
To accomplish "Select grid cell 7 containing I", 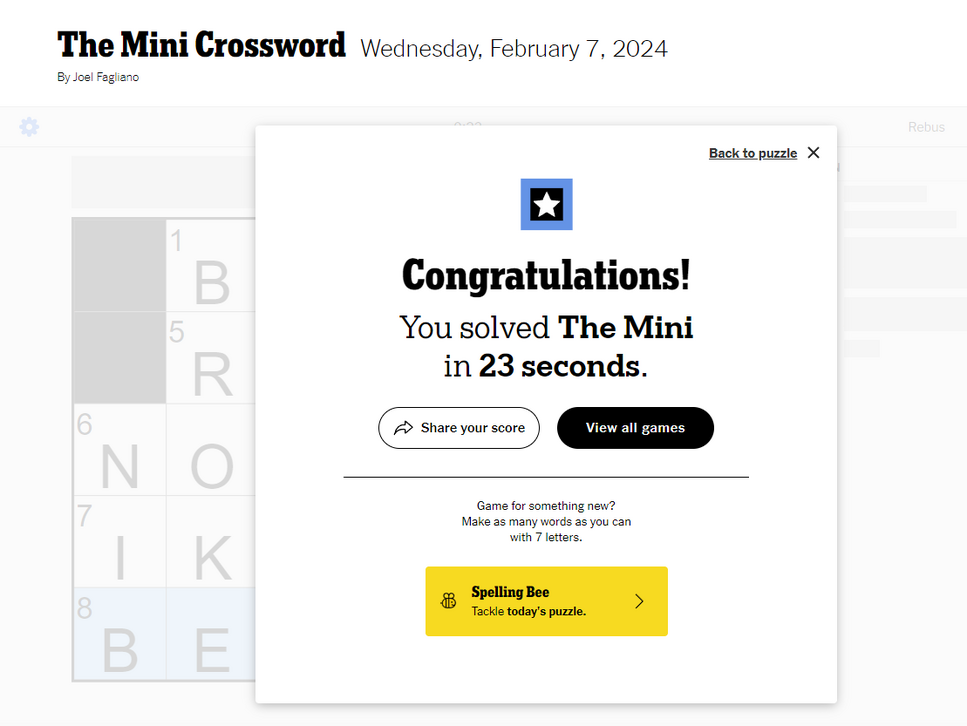I will tap(119, 542).
